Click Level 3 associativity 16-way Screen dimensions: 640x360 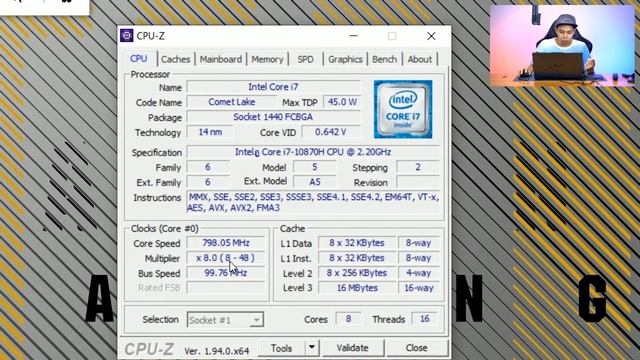click(419, 288)
